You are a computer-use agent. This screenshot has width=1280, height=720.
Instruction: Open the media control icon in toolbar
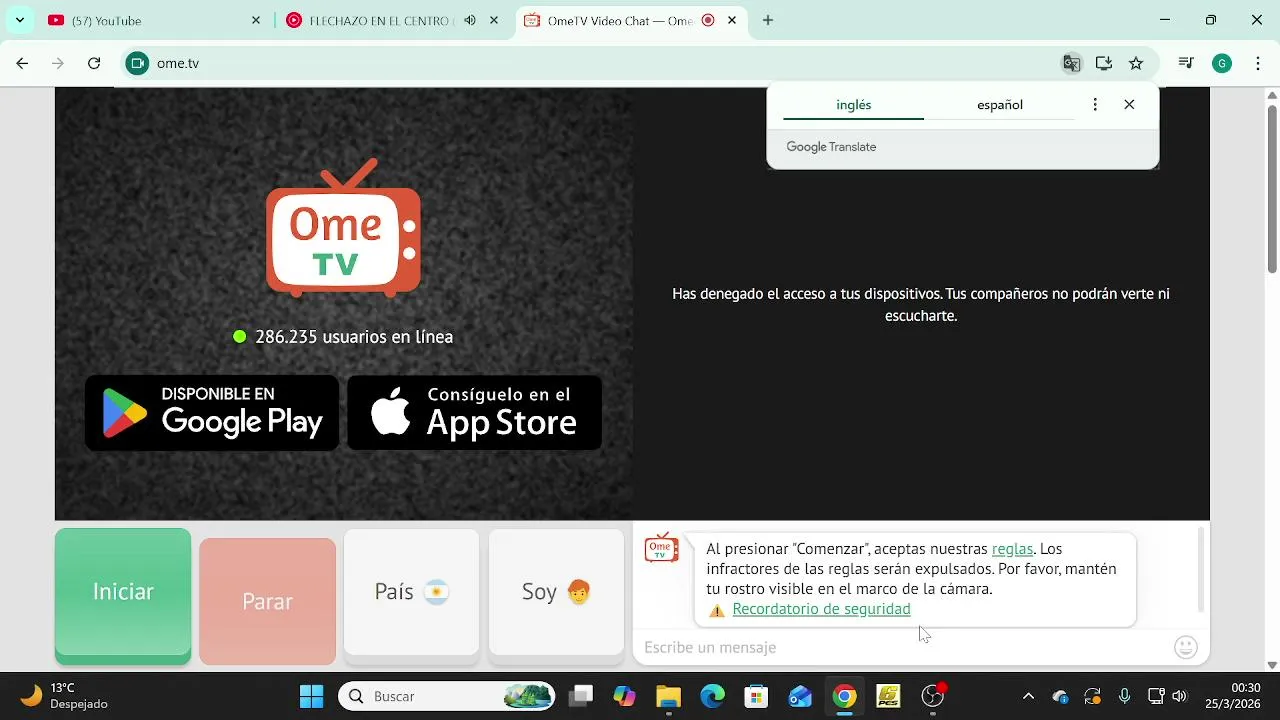[1186, 63]
